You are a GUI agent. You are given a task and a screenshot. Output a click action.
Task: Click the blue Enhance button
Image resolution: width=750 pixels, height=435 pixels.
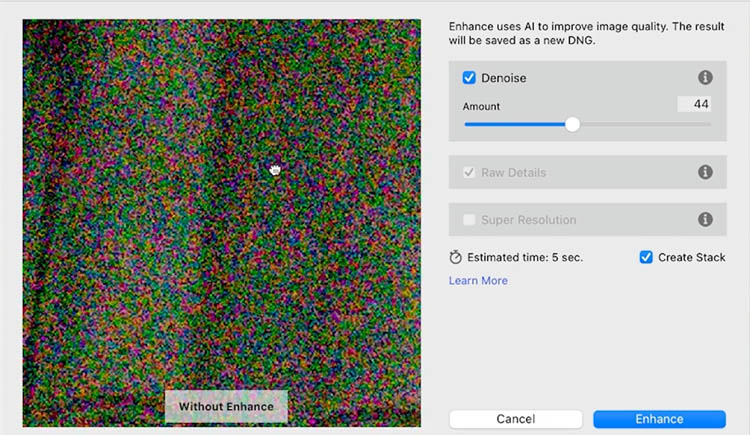point(659,419)
